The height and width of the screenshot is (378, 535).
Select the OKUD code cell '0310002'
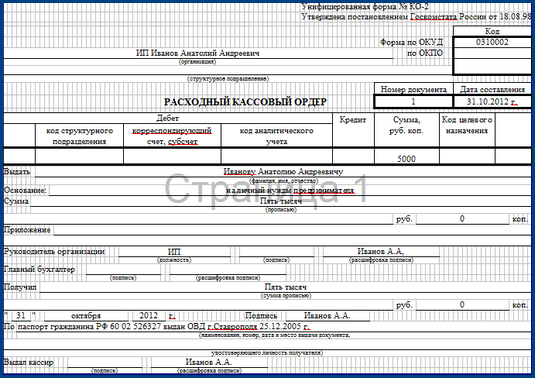point(492,42)
